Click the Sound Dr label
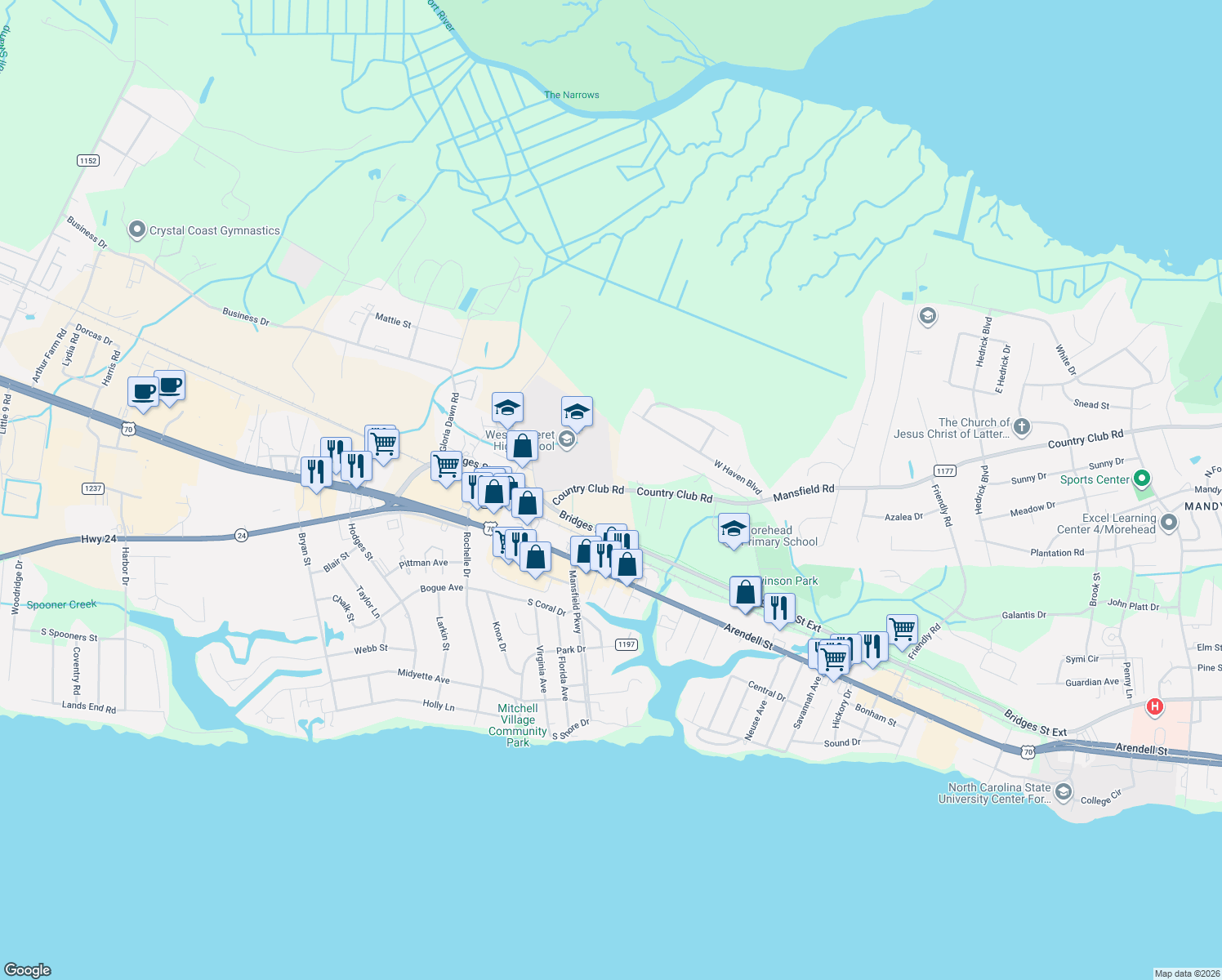1222x980 pixels. pos(842,743)
